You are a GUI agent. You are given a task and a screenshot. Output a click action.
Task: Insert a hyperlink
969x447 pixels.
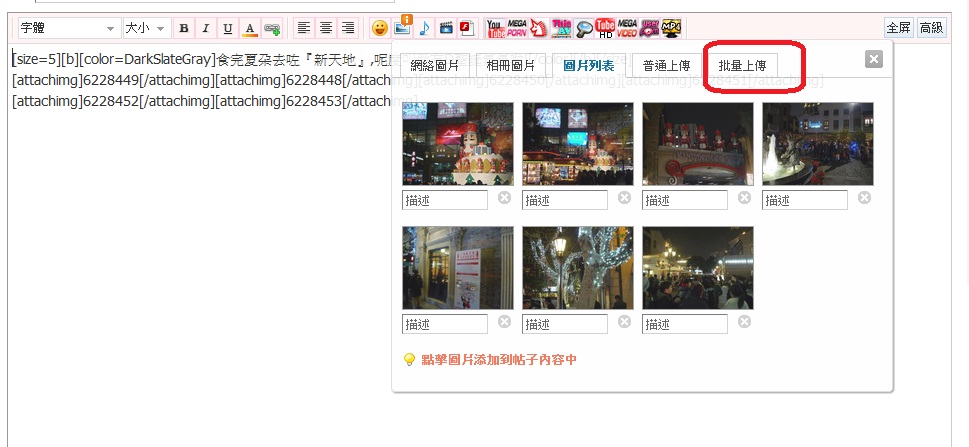[272, 28]
